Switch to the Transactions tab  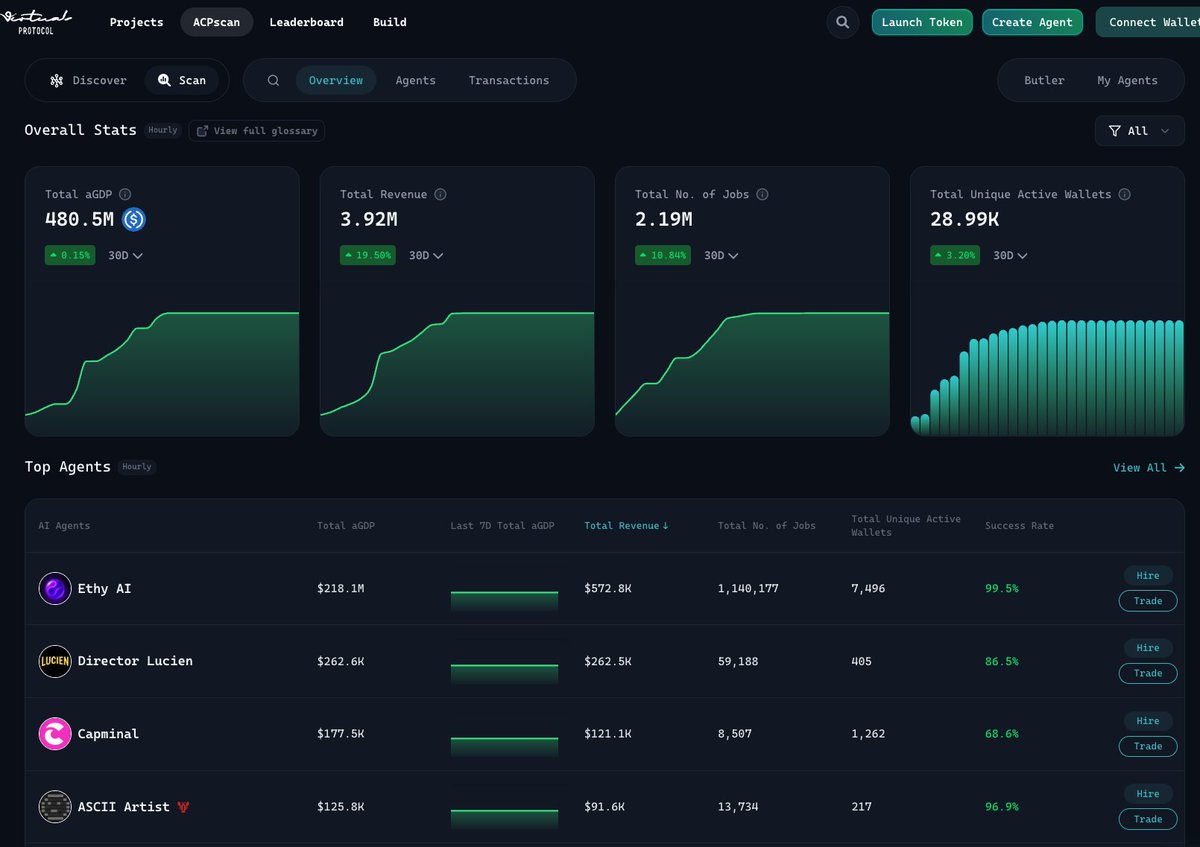509,80
